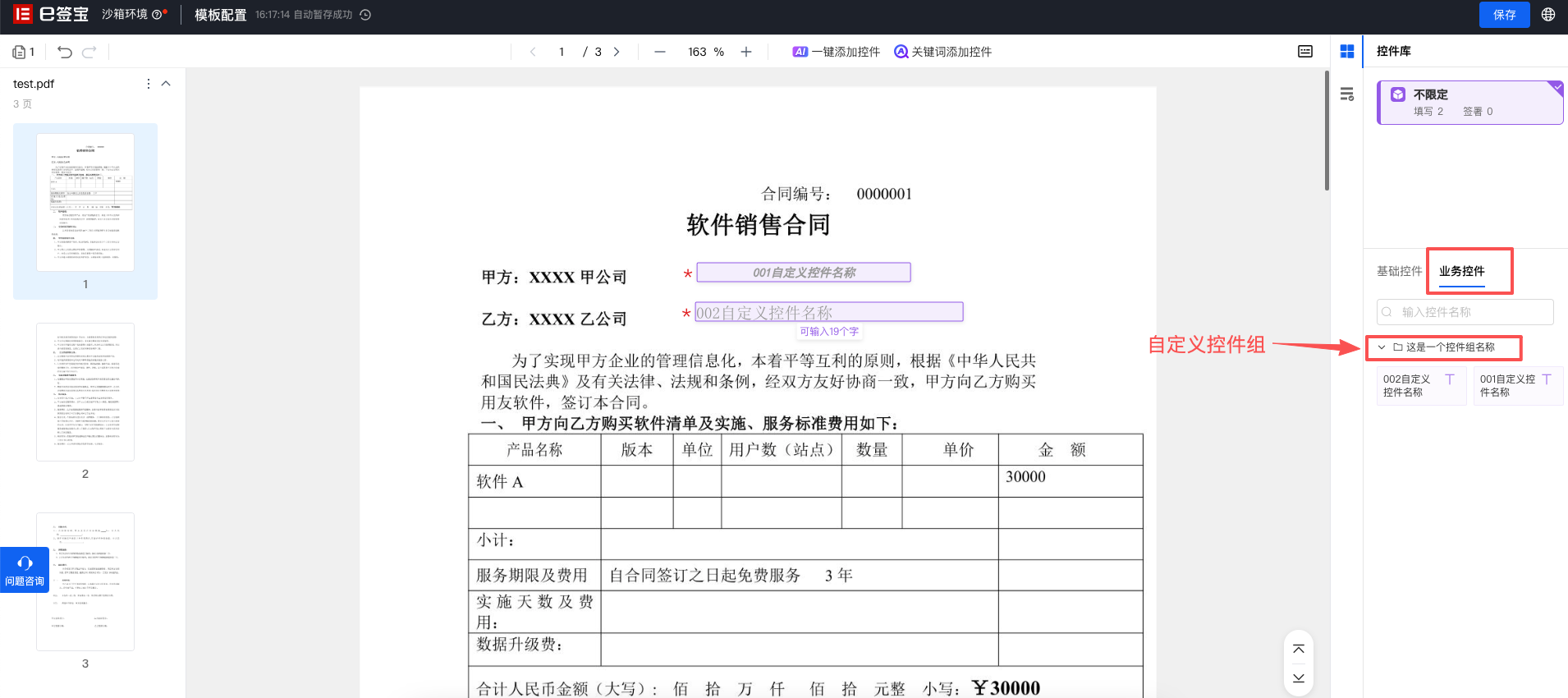Click the 服务期限及费用 row label

click(x=532, y=576)
